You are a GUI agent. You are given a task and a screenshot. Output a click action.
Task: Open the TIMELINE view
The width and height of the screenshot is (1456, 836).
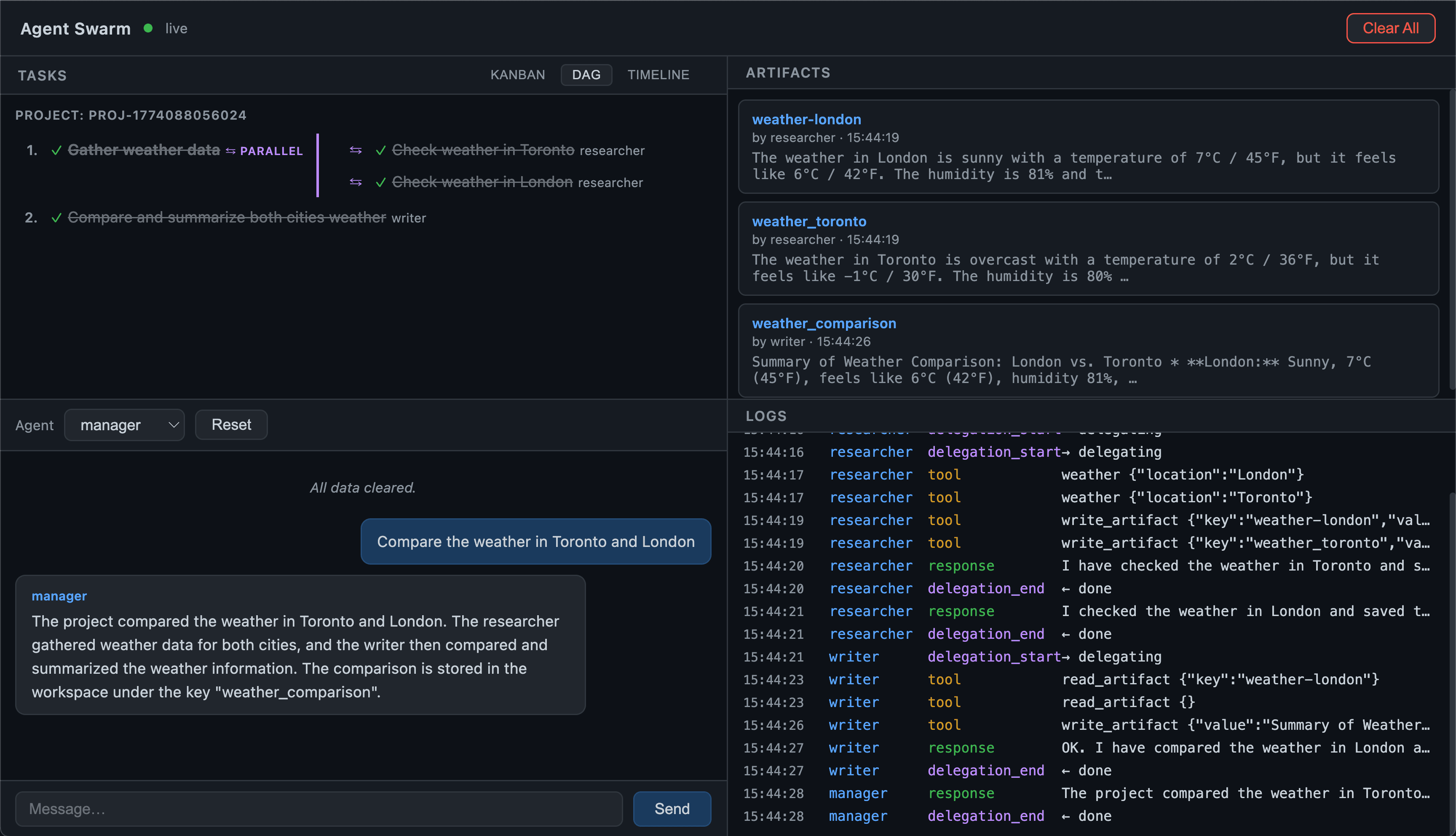coord(658,75)
